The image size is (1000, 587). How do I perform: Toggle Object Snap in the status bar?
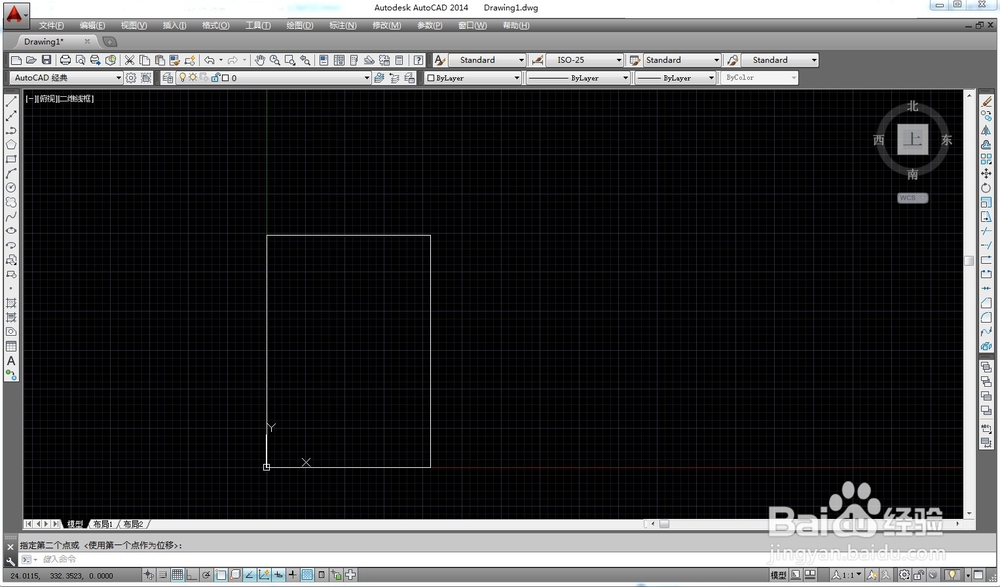[221, 575]
